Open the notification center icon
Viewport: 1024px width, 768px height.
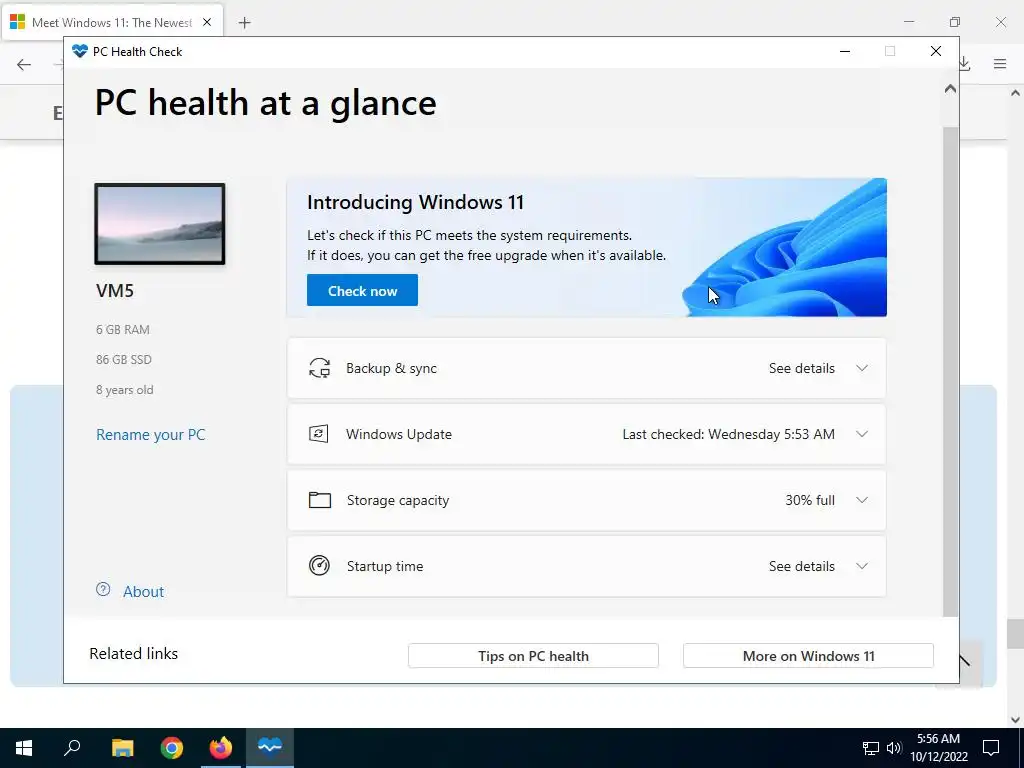pos(991,748)
